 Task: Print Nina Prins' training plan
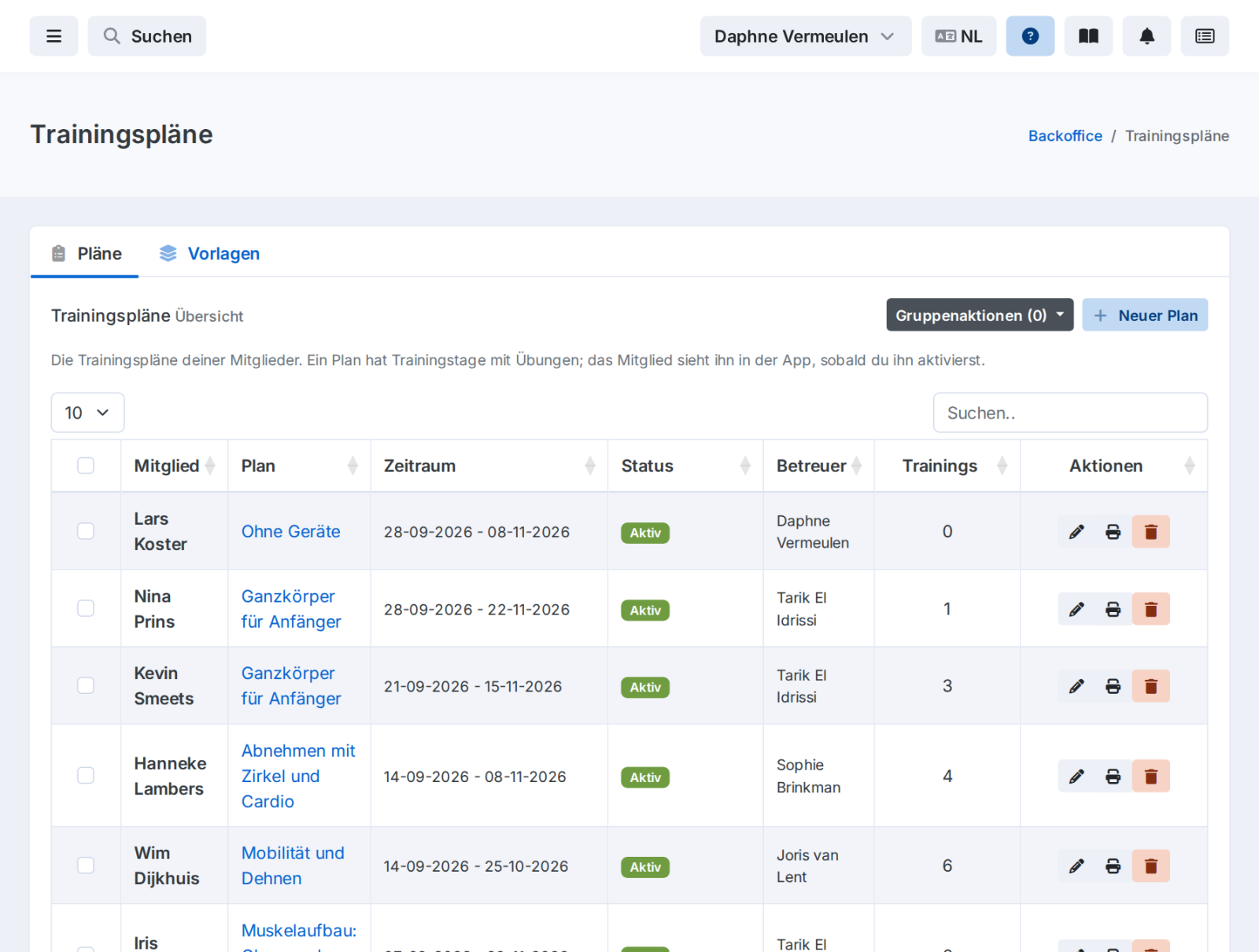click(x=1113, y=609)
